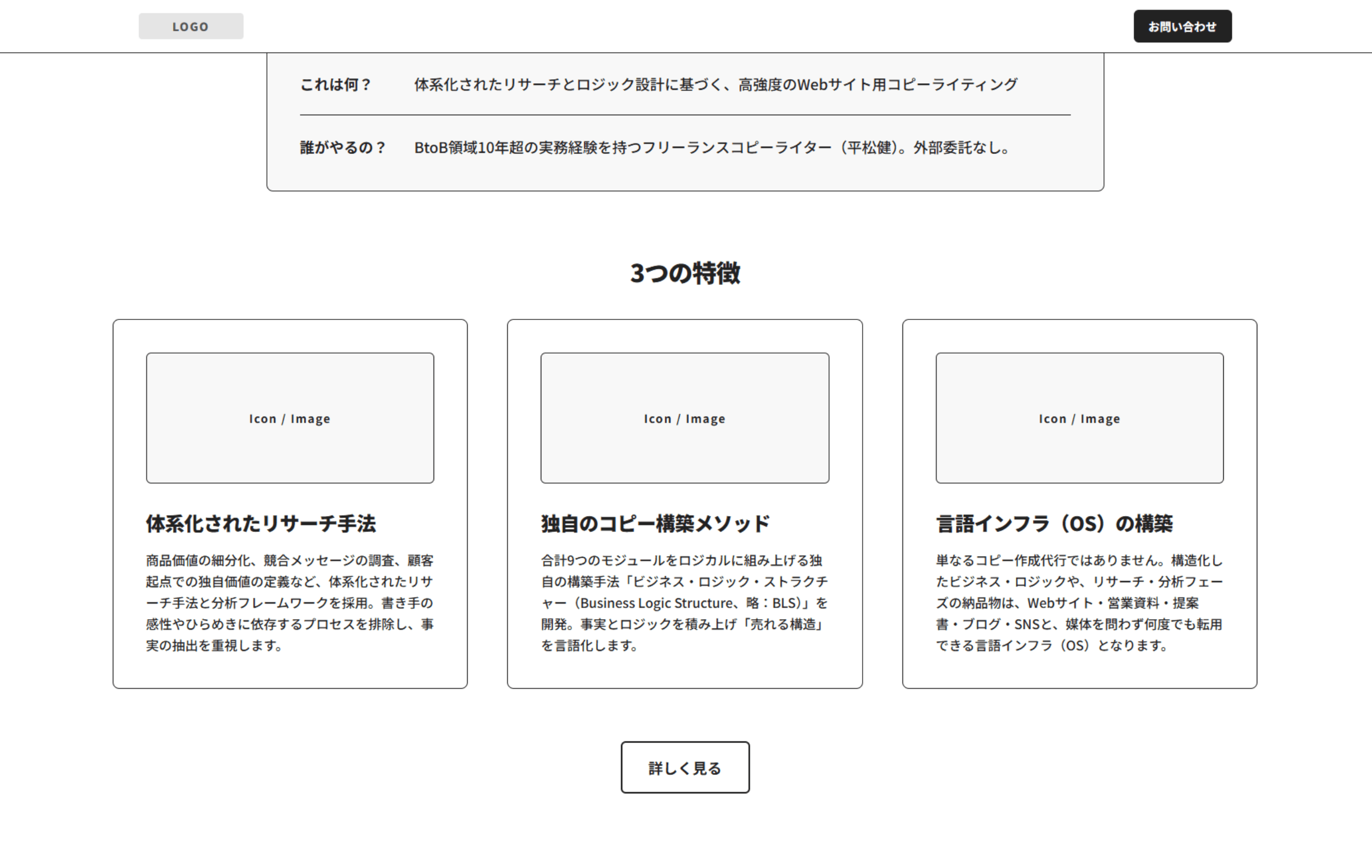Select the 独自のコピー構築メソッド heading

[654, 523]
